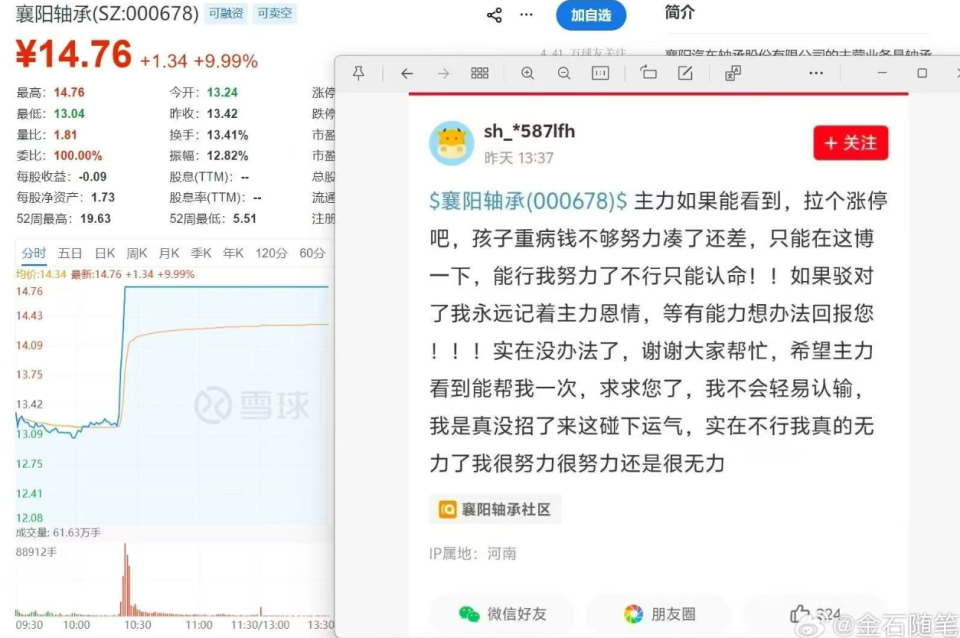Click the red 关注 (follow) button

849,143
